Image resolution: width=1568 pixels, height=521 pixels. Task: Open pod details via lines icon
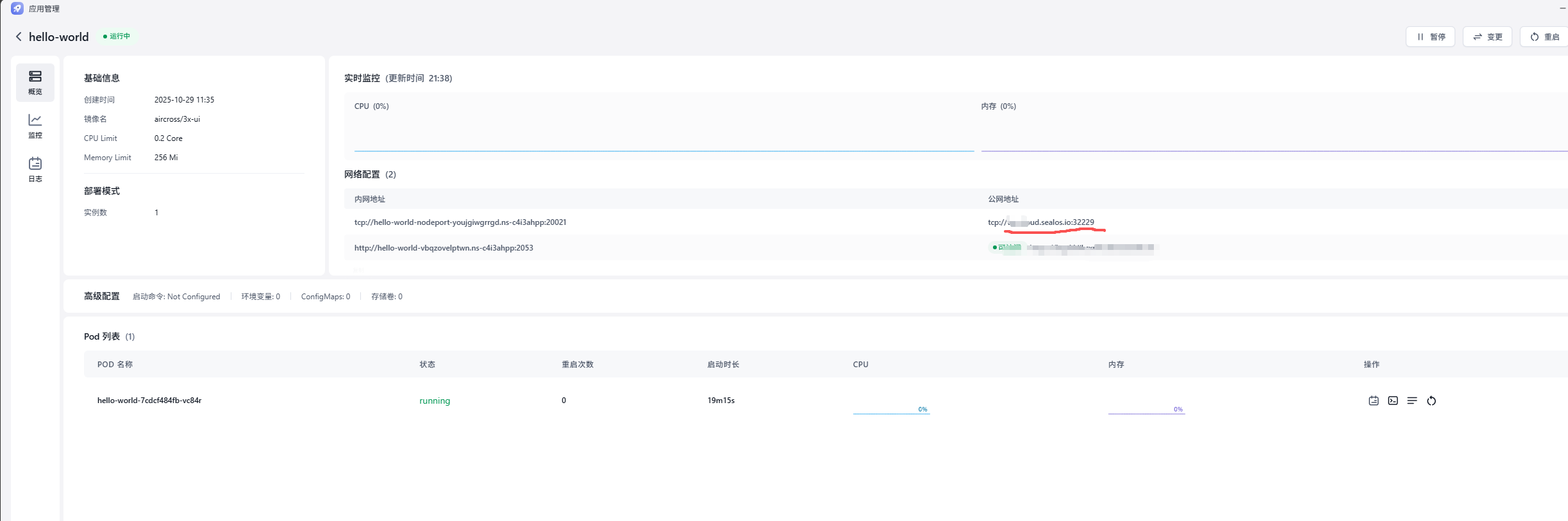[1412, 401]
